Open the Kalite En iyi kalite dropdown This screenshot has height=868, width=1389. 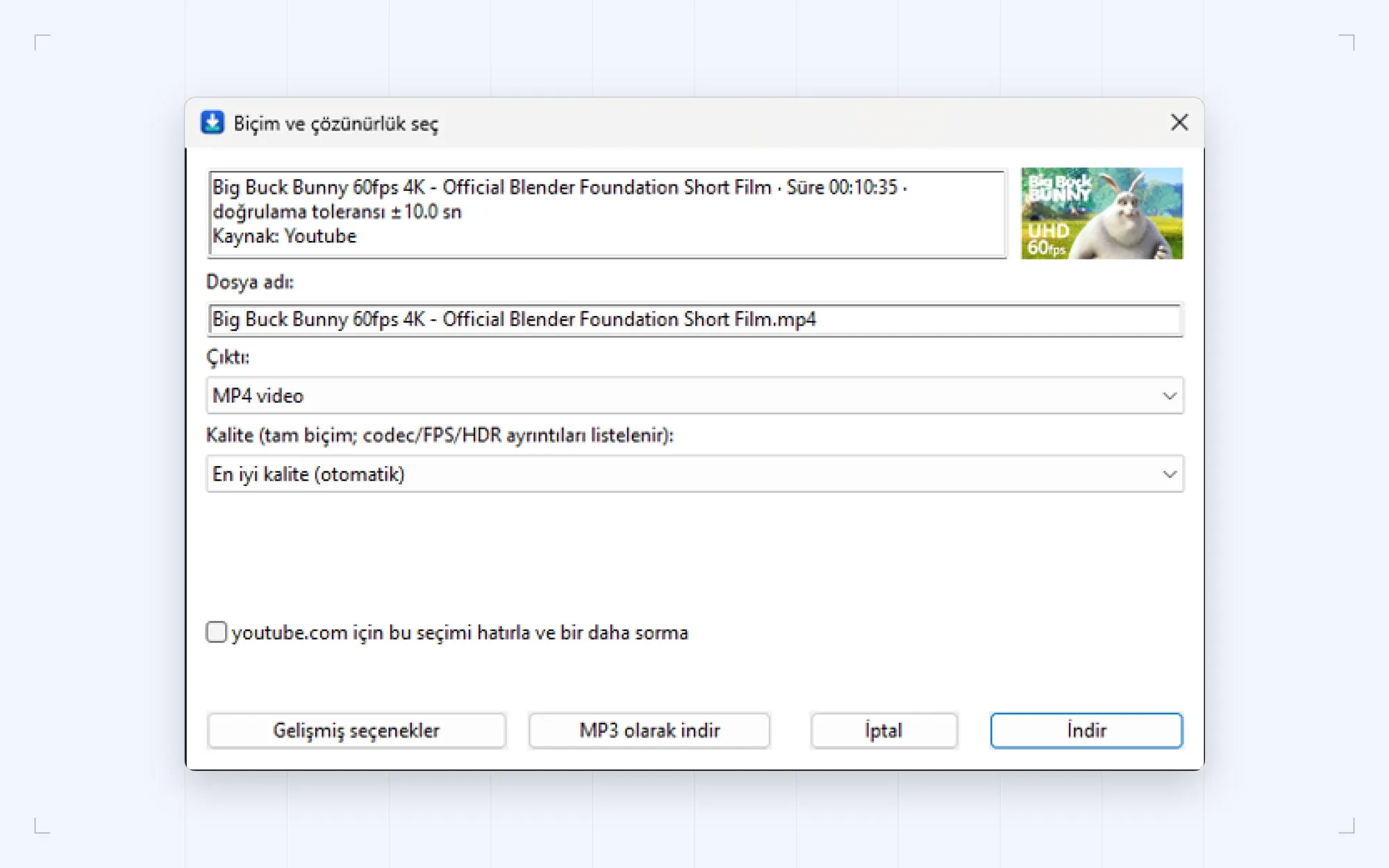coord(695,474)
